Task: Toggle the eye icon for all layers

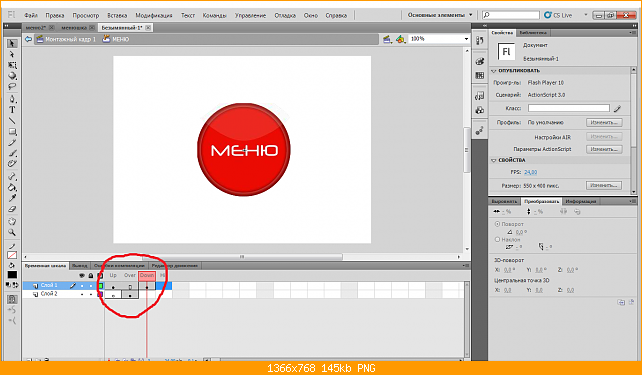Action: (82, 276)
